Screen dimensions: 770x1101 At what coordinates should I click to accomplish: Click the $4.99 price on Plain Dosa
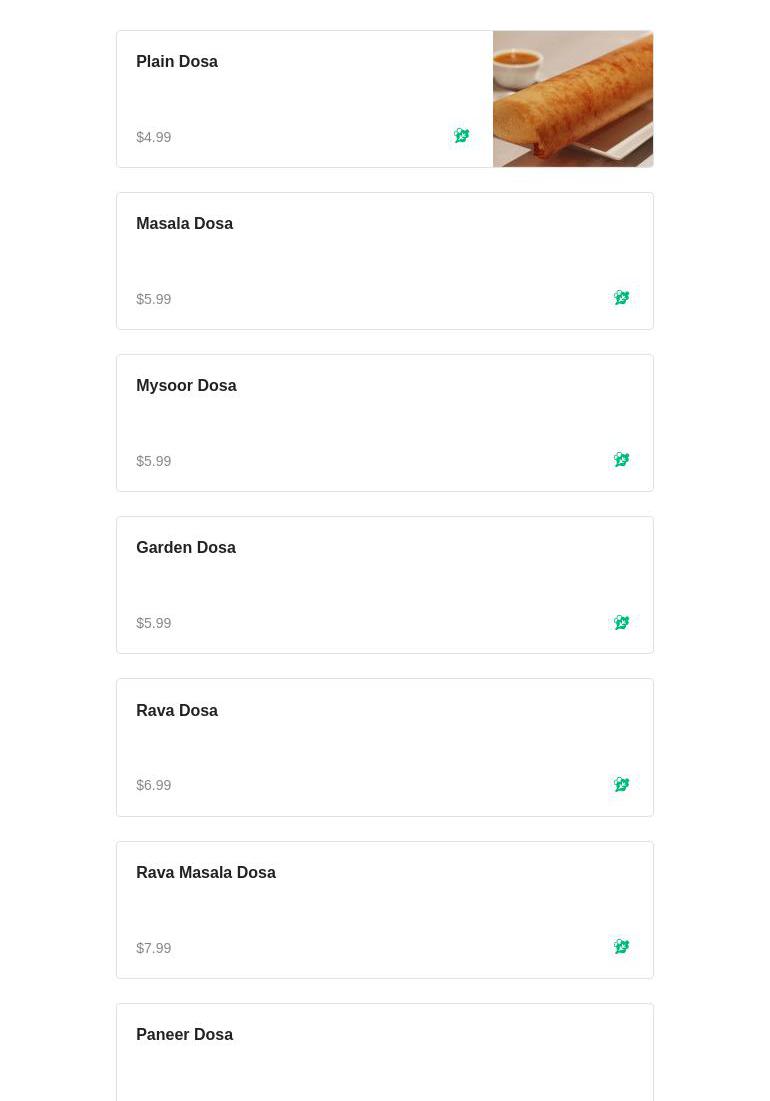click(154, 137)
